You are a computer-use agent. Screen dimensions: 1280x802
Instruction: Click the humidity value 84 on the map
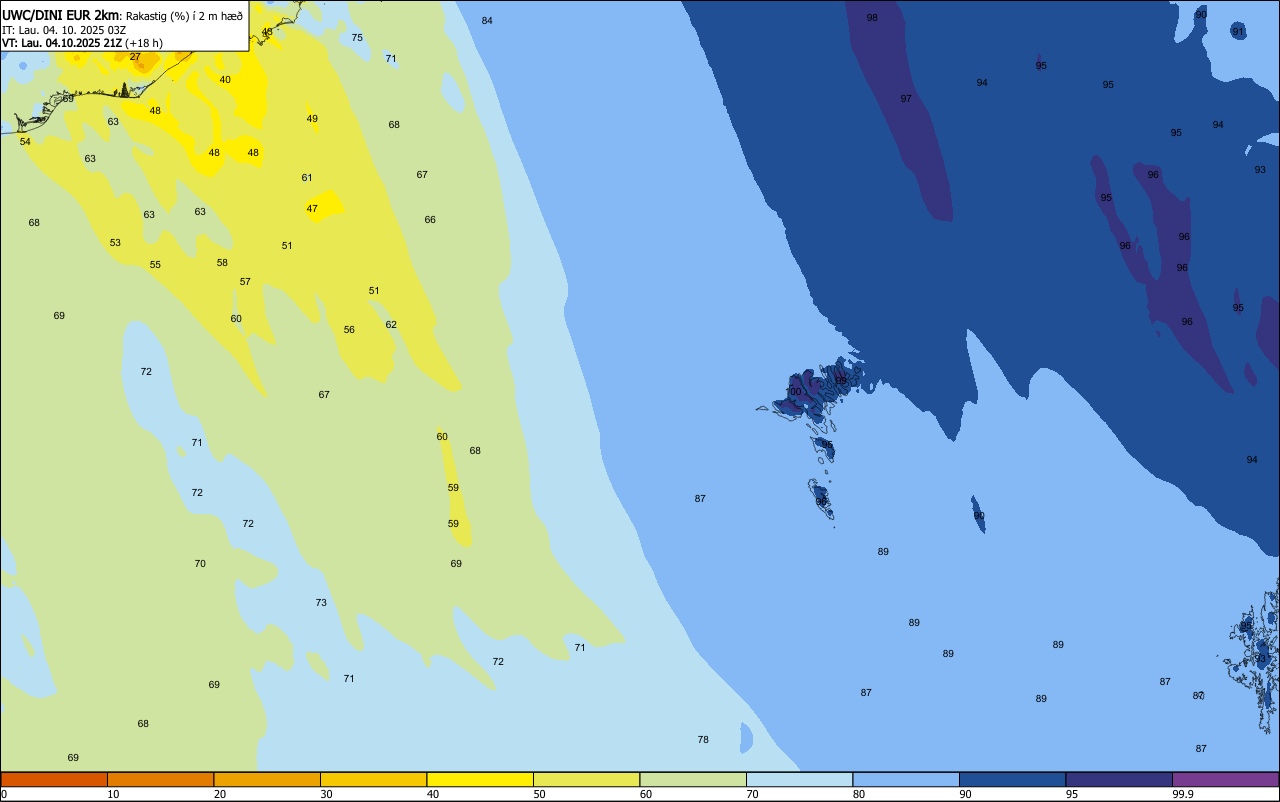pos(487,20)
